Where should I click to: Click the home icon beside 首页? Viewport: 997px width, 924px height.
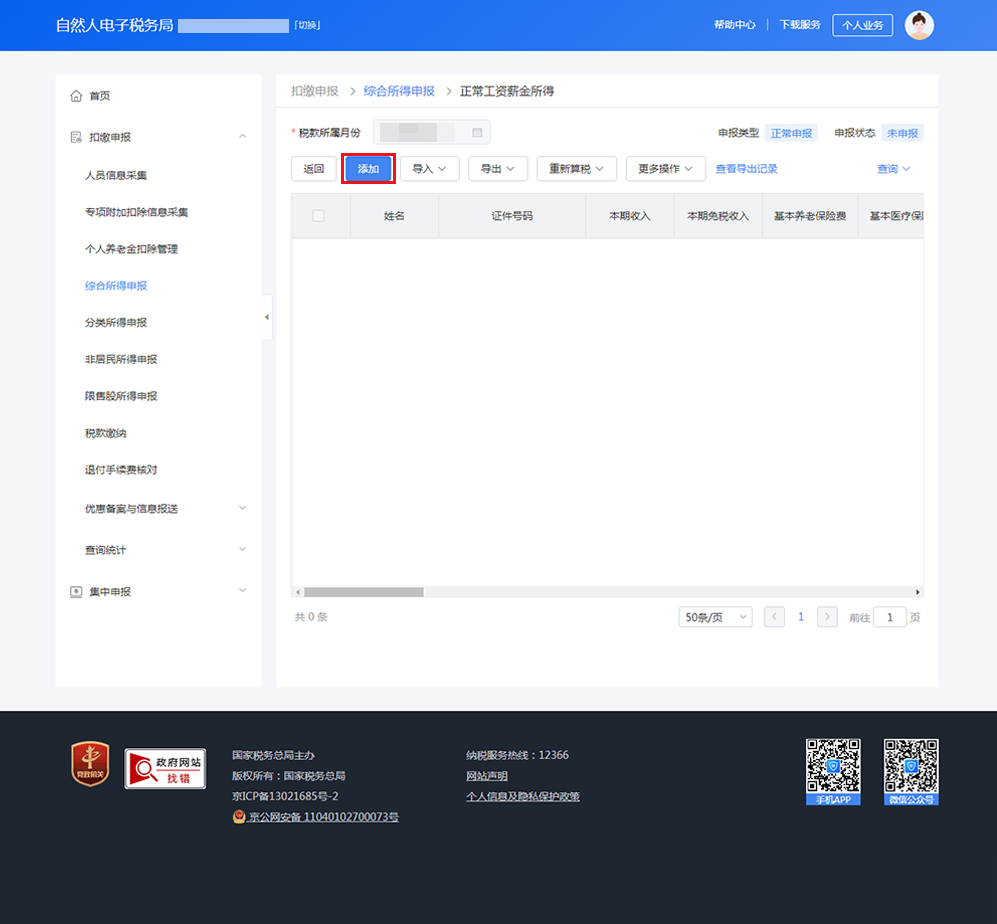click(76, 96)
